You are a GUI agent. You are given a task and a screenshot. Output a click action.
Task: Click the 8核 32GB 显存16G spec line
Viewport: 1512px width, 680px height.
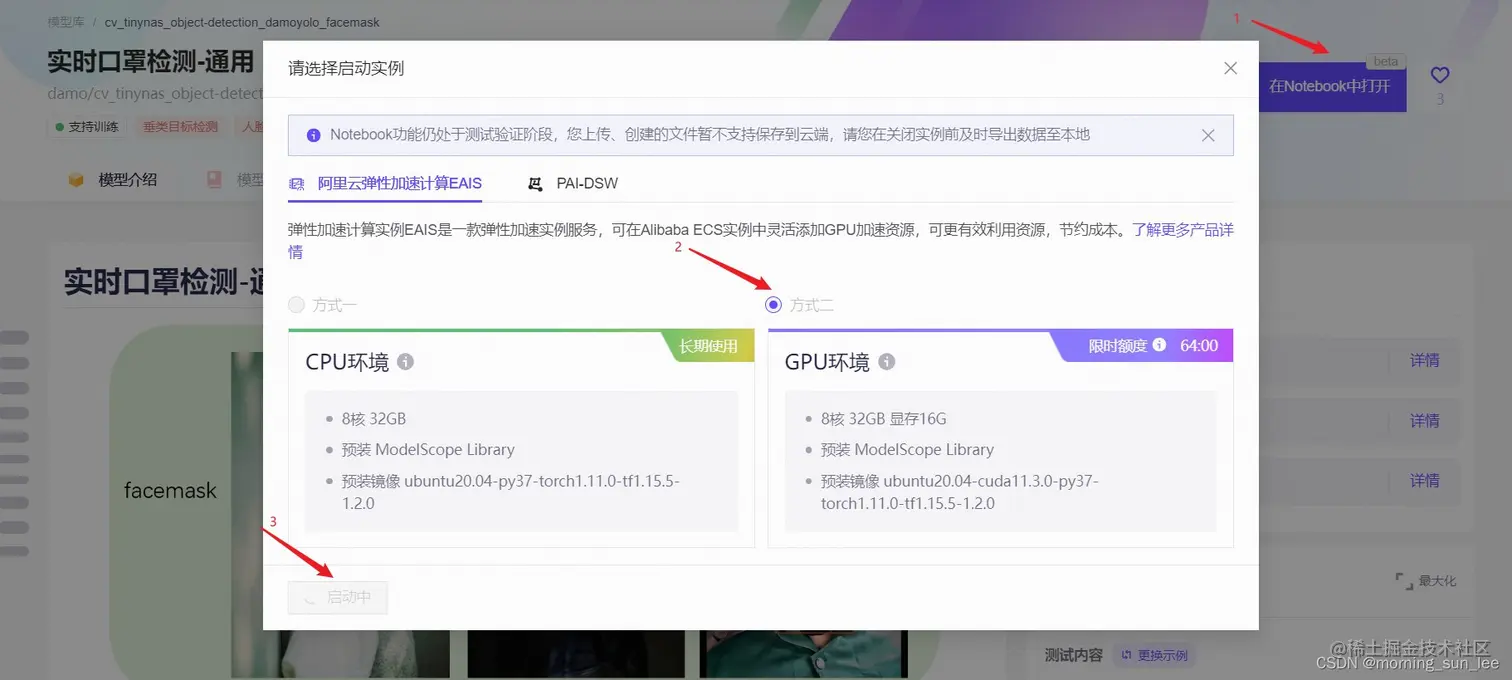click(883, 418)
